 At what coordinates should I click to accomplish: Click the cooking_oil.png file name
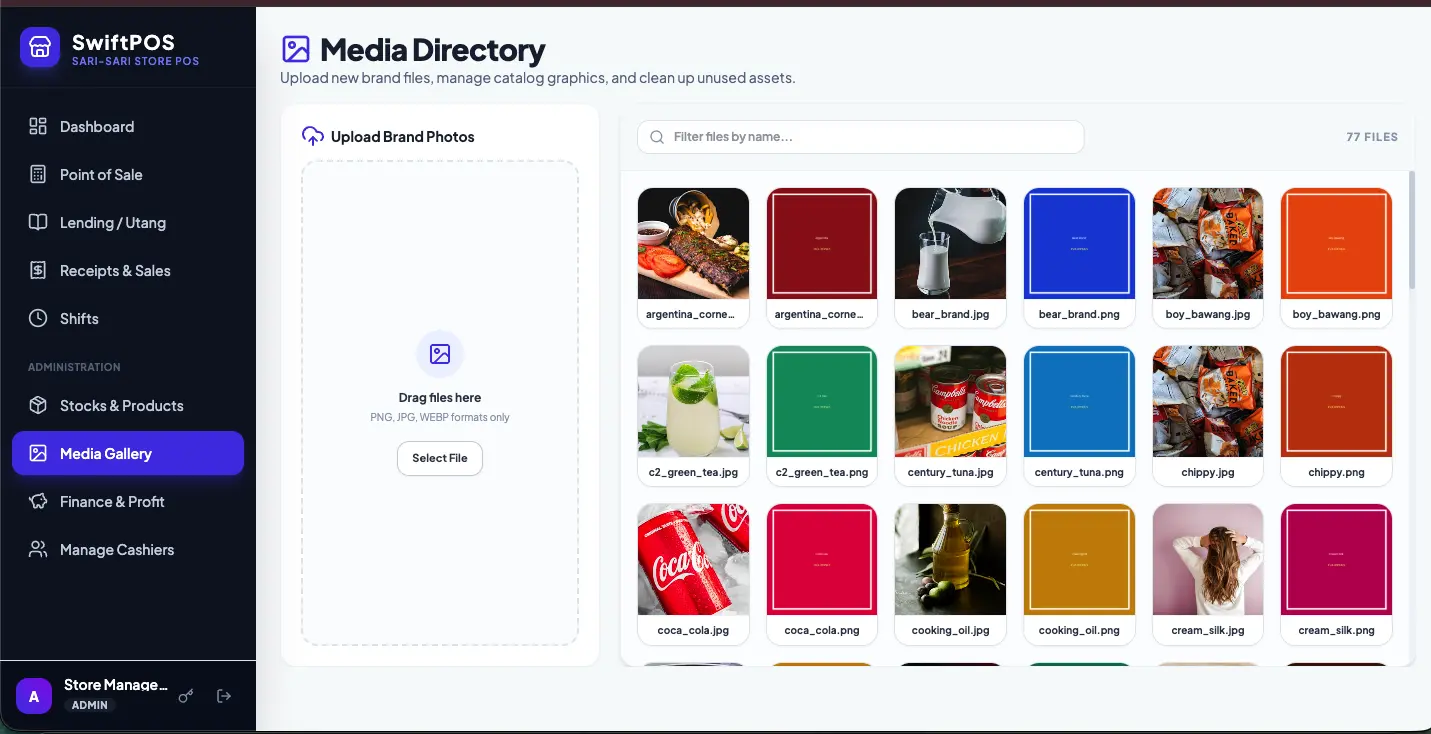pos(1079,630)
